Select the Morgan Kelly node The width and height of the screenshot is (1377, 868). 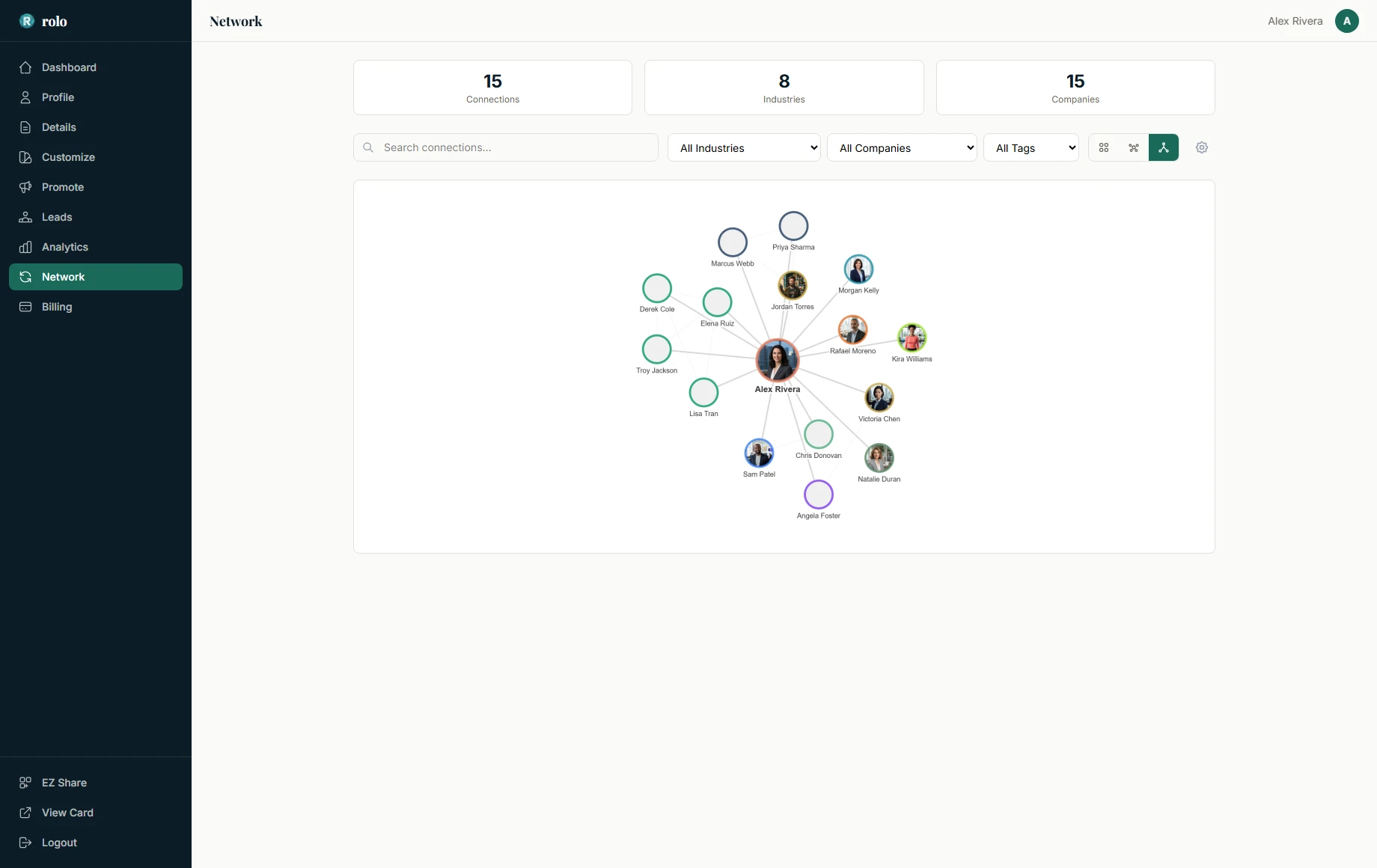pos(858,269)
